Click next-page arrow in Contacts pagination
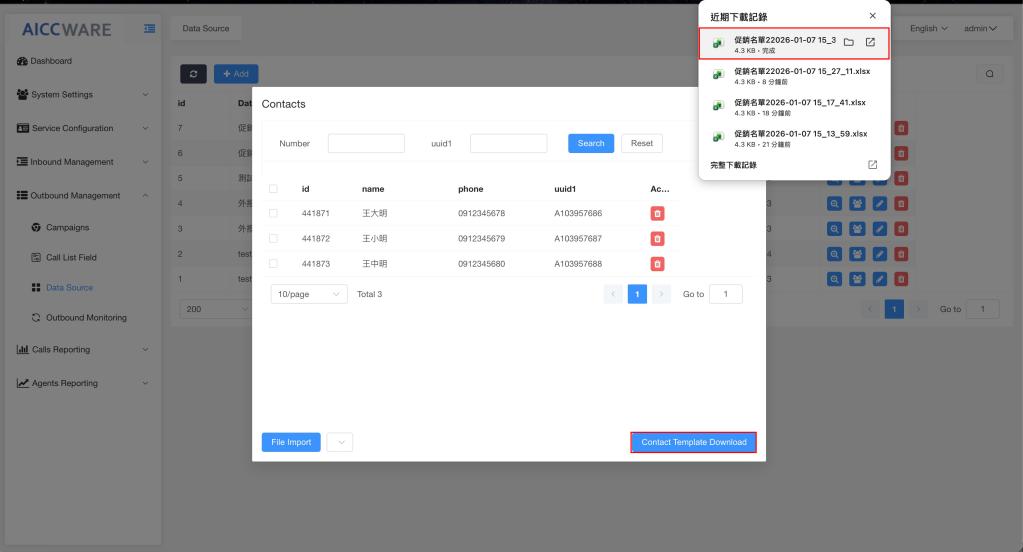This screenshot has height=552, width=1023. click(x=661, y=294)
